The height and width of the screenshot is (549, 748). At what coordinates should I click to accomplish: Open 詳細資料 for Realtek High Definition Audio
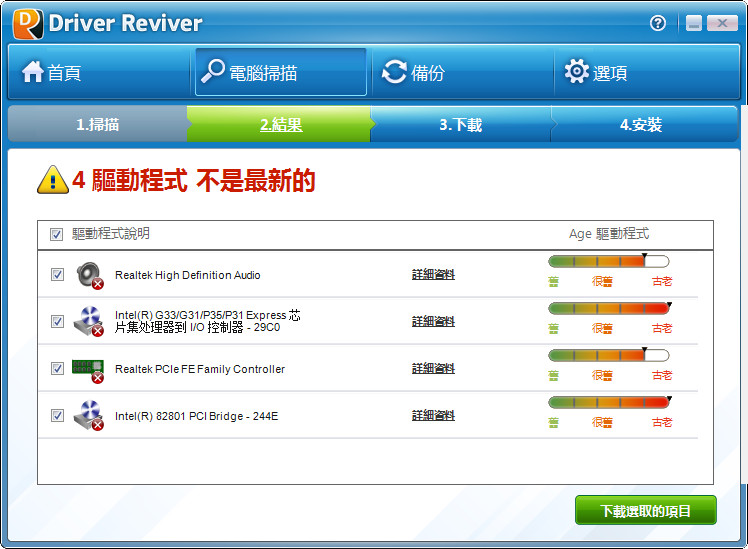tap(433, 274)
